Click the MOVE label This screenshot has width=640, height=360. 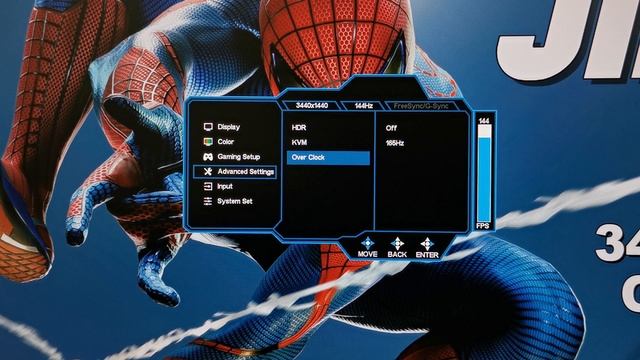pyautogui.click(x=367, y=254)
